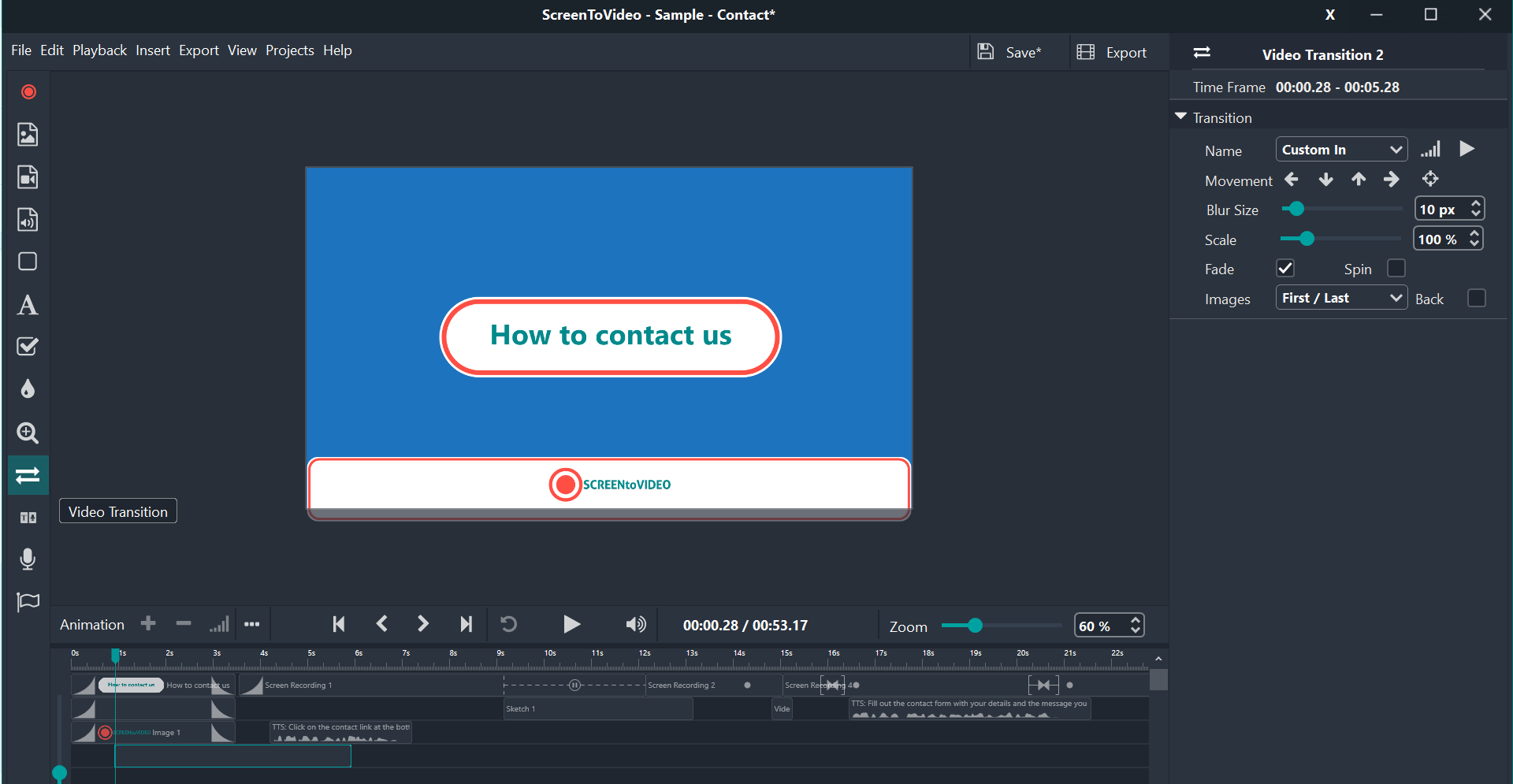
Task: Click the move-left Movement arrow
Action: (1292, 180)
